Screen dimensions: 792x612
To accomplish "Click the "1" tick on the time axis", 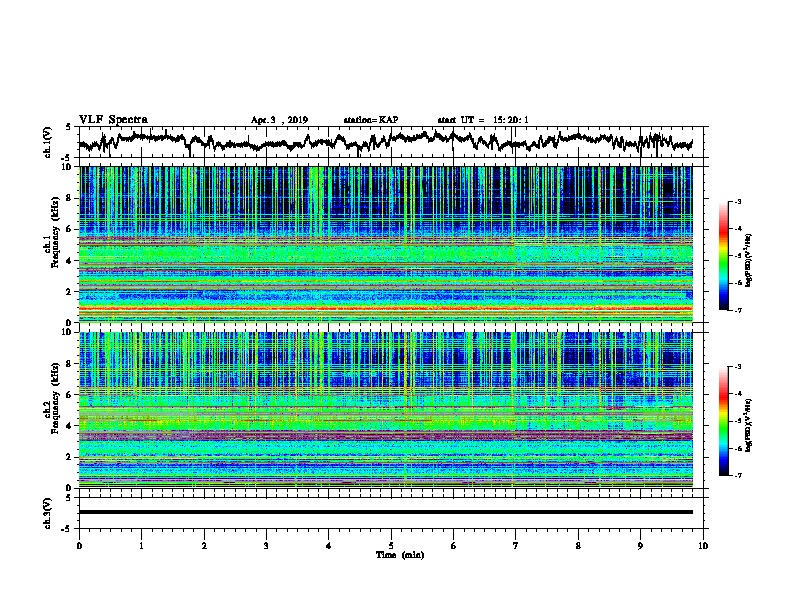I will tap(141, 546).
